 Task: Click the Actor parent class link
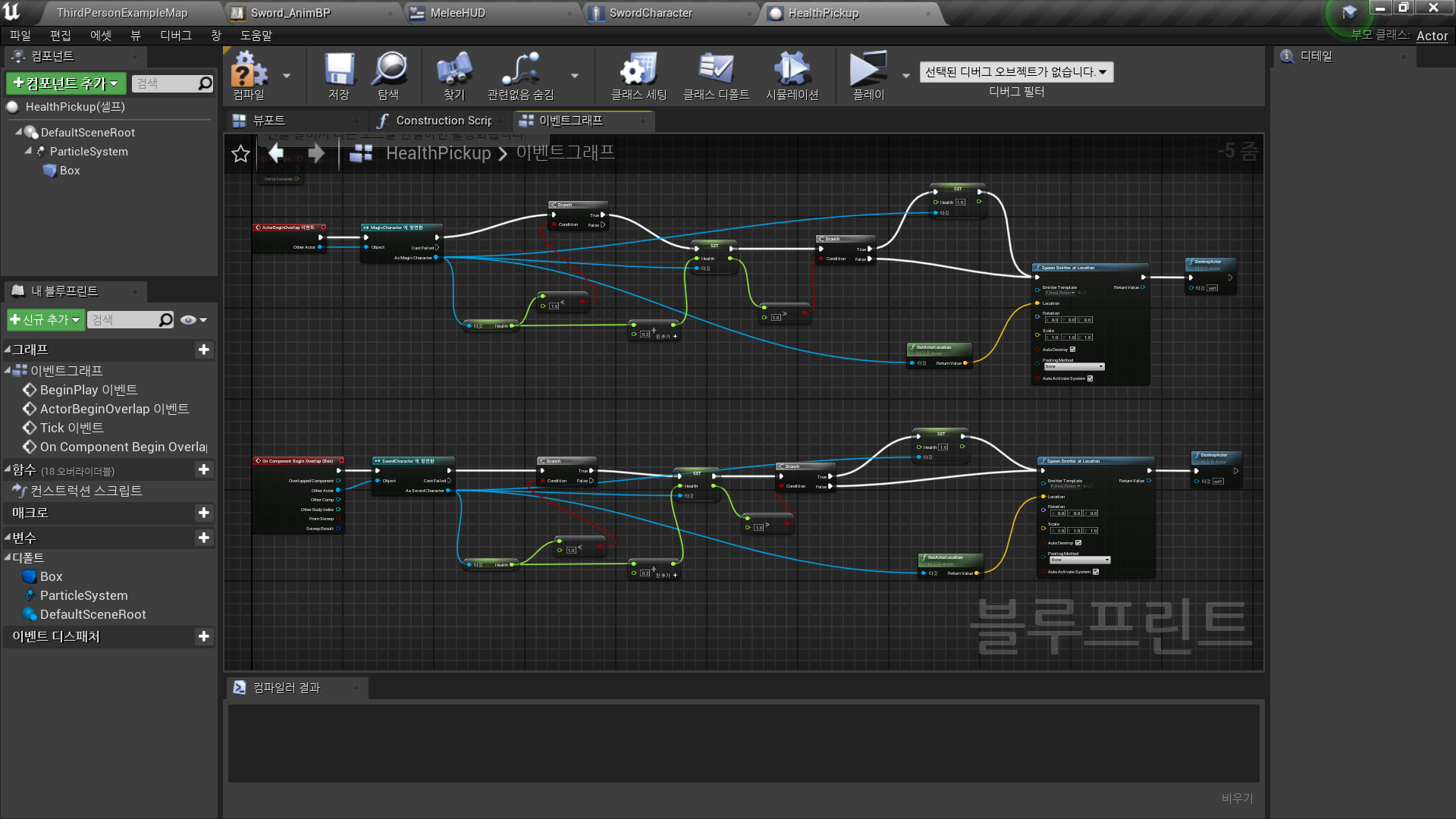[1432, 36]
